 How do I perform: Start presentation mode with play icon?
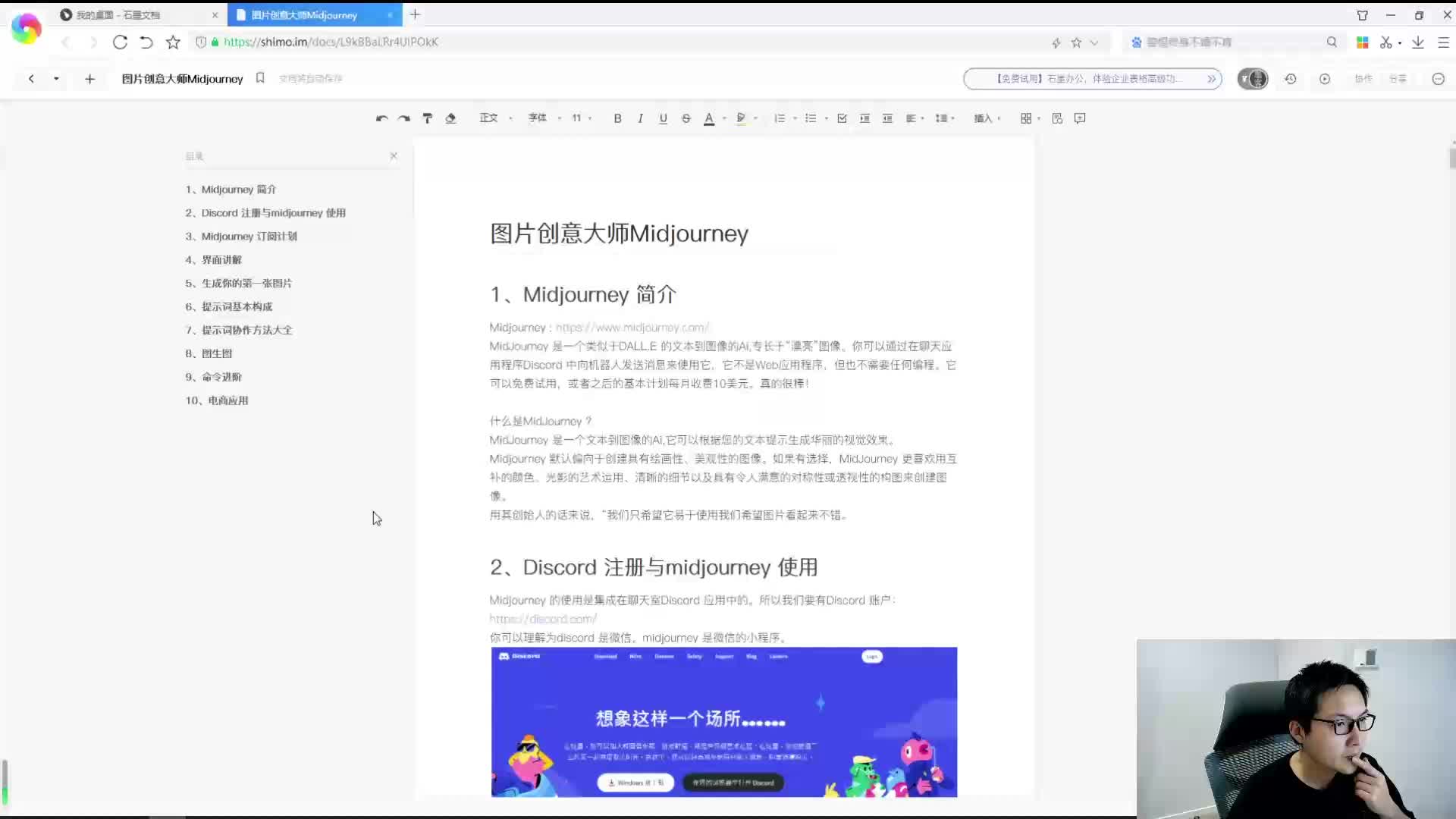(1325, 79)
